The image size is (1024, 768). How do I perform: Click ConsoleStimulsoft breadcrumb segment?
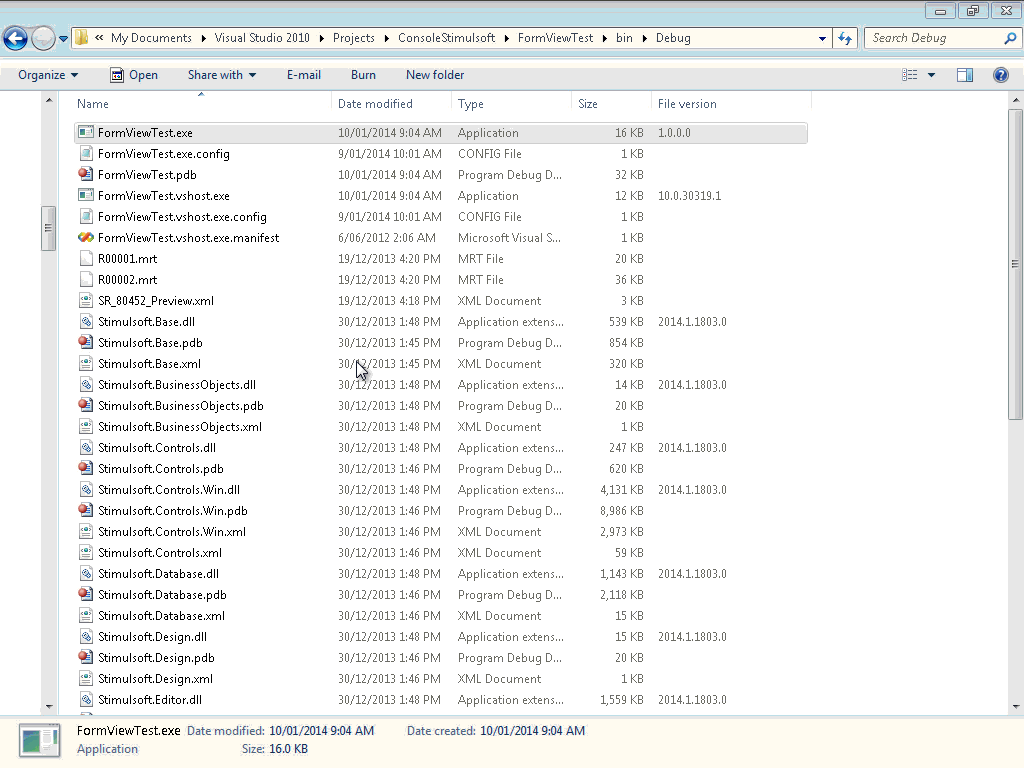tap(447, 38)
